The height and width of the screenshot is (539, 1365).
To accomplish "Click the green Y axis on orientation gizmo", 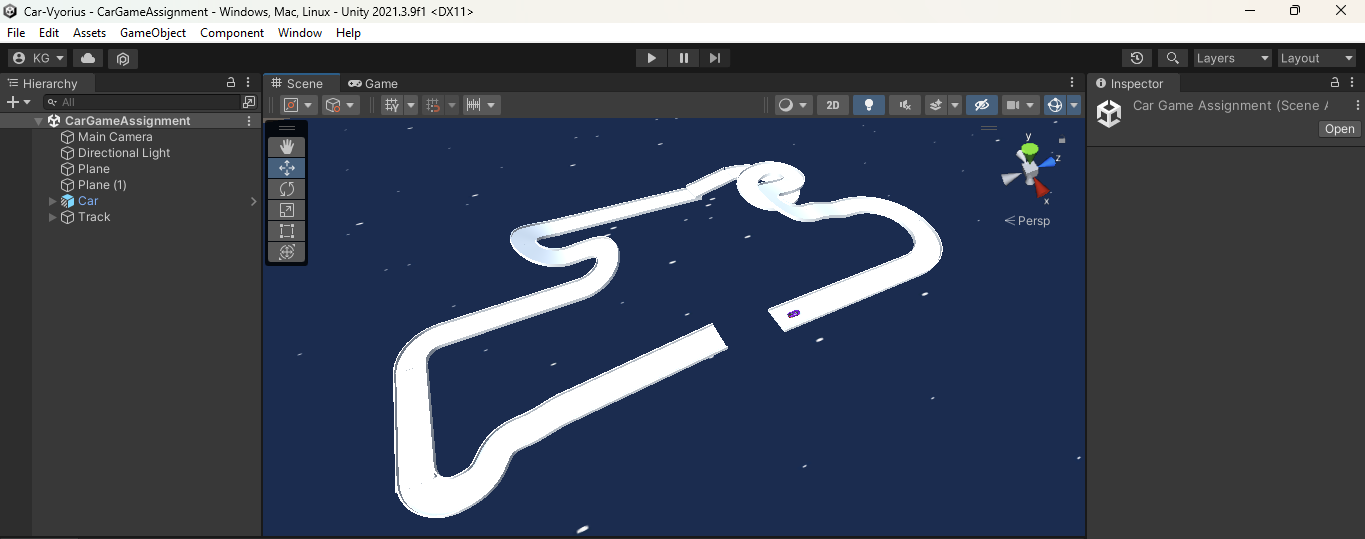I will [1029, 149].
